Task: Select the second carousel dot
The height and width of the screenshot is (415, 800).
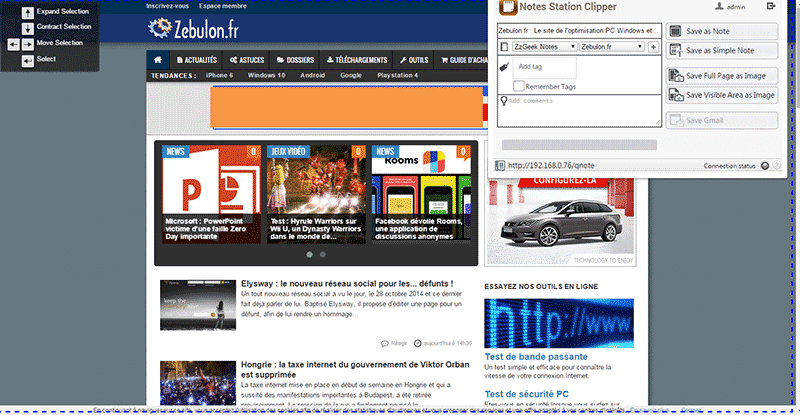Action: click(322, 254)
